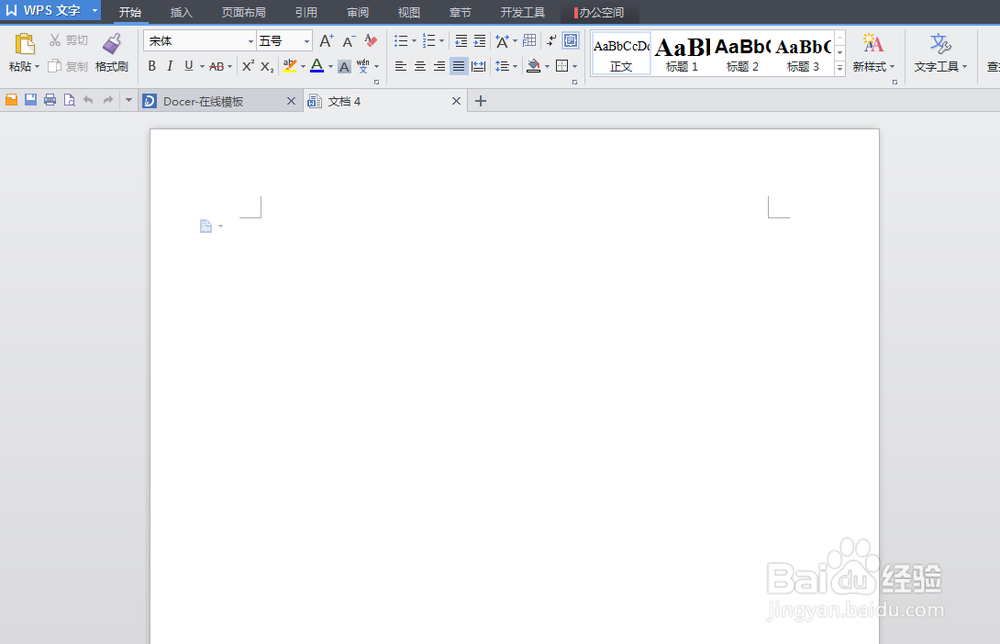Toggle Italic formatting
Screen dimensions: 1000x644
tap(170, 66)
